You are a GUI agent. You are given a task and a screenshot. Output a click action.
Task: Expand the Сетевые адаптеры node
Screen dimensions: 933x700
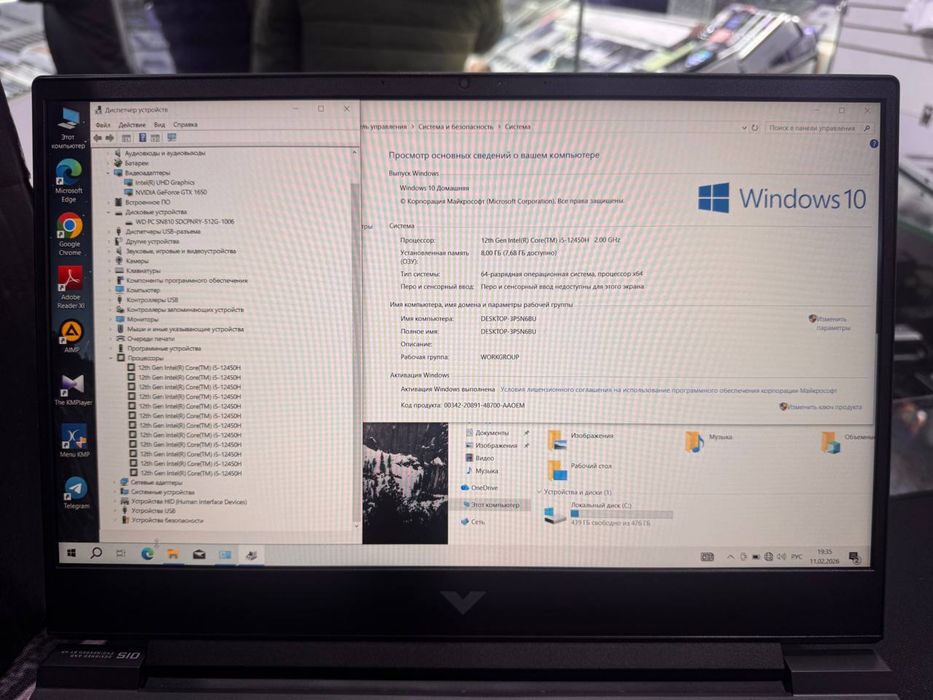tap(114, 482)
